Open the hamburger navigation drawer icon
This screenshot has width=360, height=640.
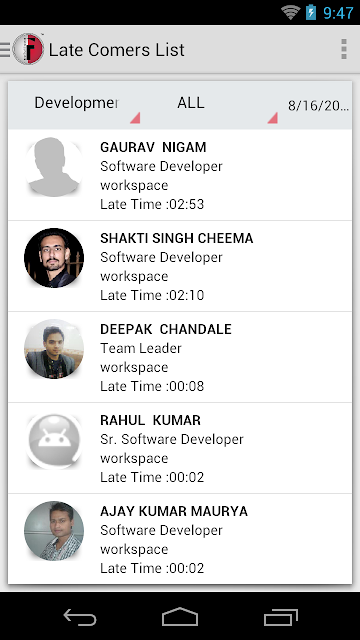click(x=5, y=49)
